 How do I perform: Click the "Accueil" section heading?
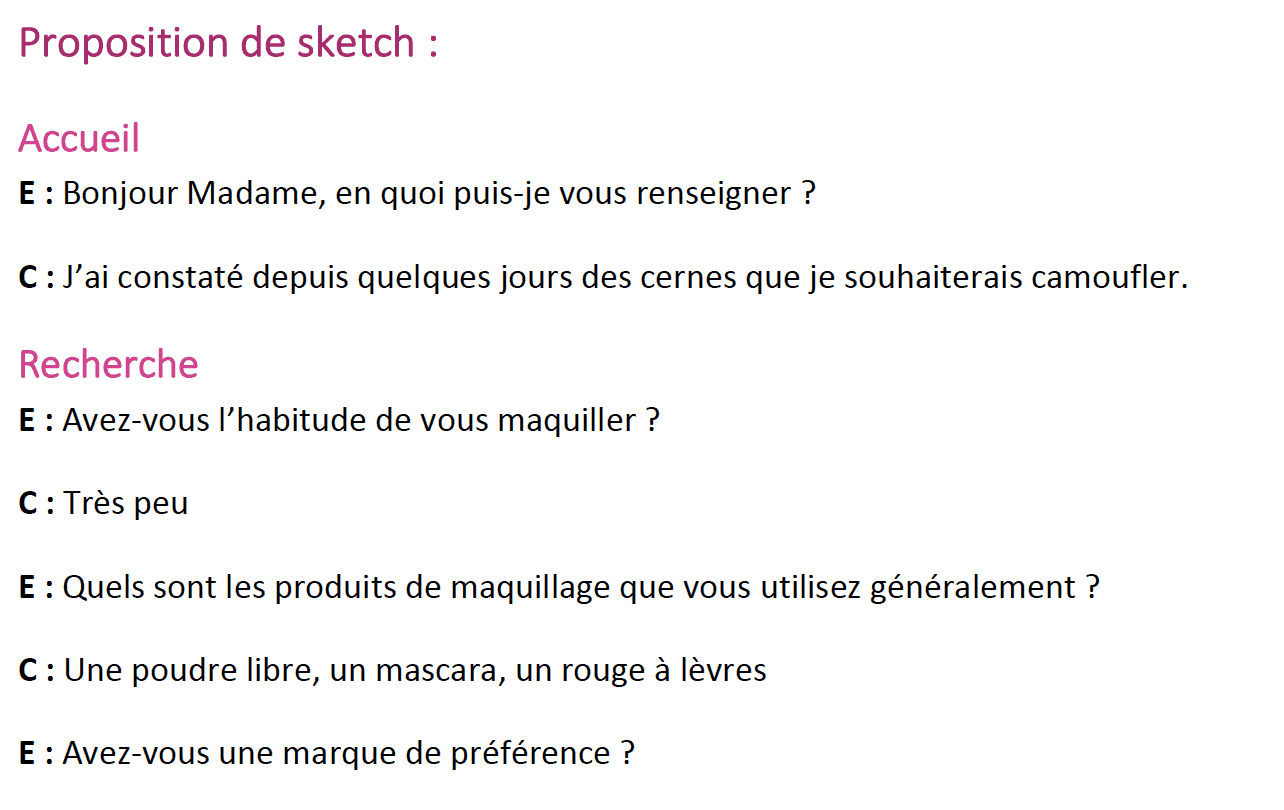pos(79,138)
